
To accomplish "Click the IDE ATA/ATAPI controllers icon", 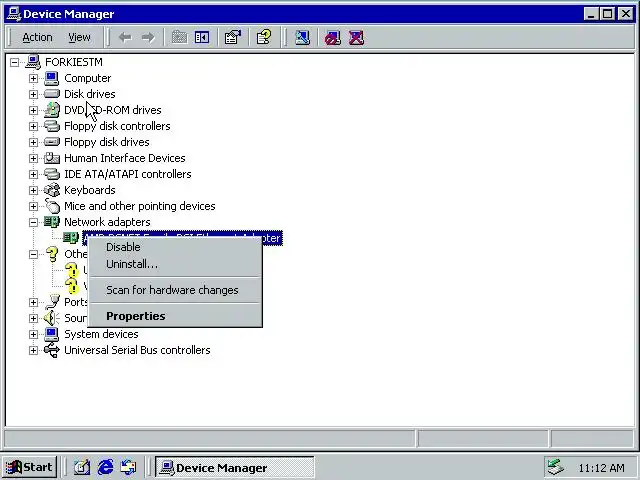I will pyautogui.click(x=51, y=174).
